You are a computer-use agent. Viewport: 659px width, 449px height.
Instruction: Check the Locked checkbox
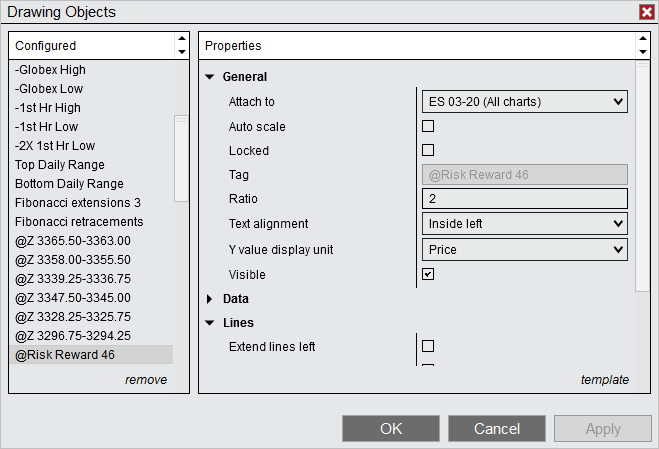[428, 150]
